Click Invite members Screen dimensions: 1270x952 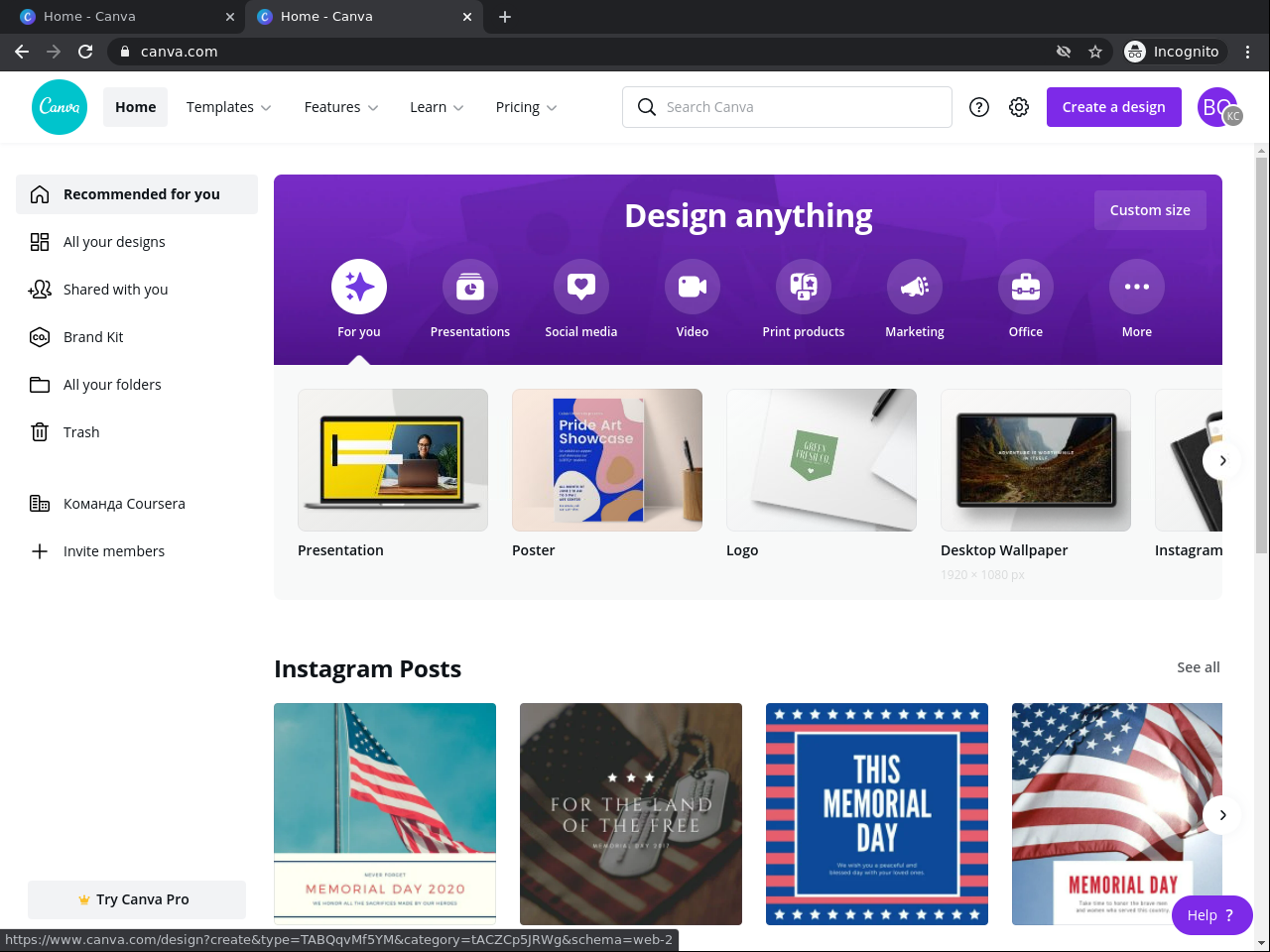(137, 551)
